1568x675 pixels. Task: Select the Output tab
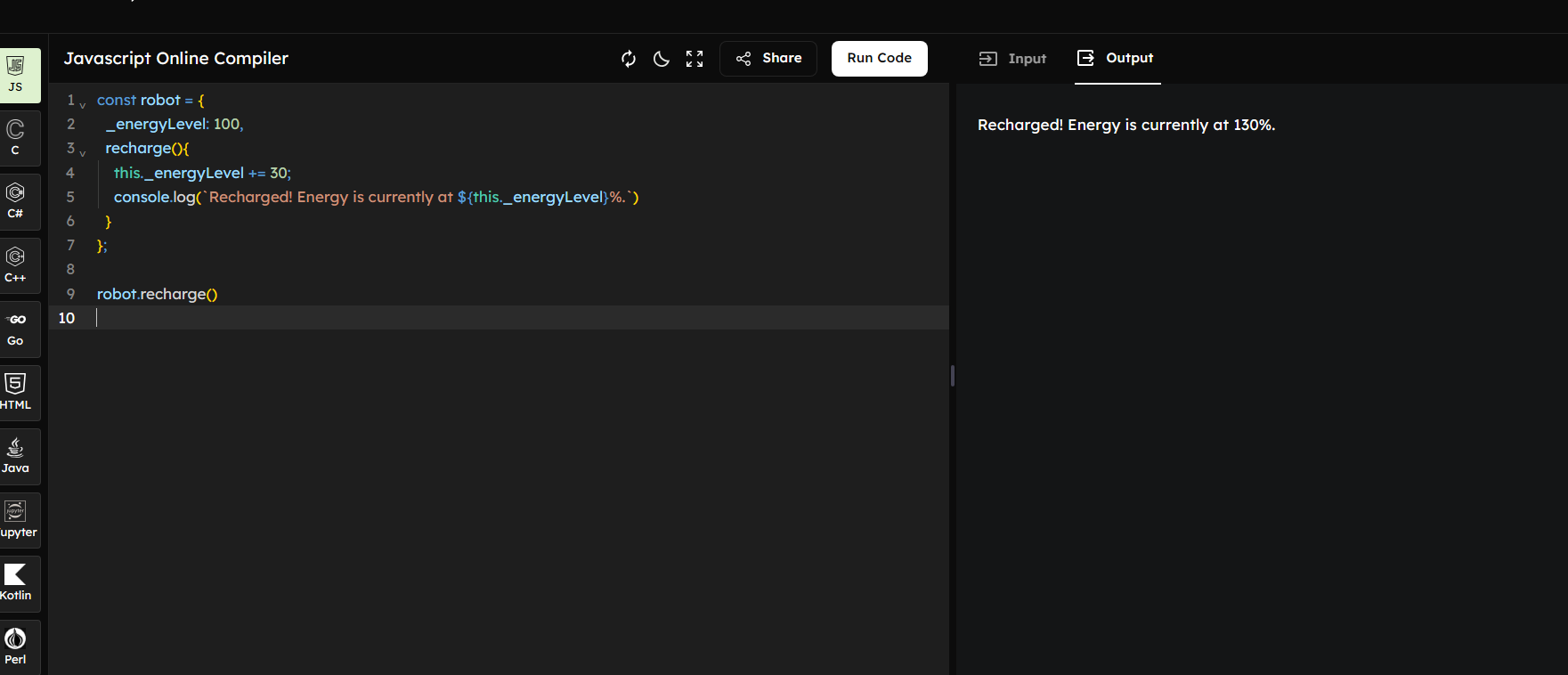coord(1117,59)
